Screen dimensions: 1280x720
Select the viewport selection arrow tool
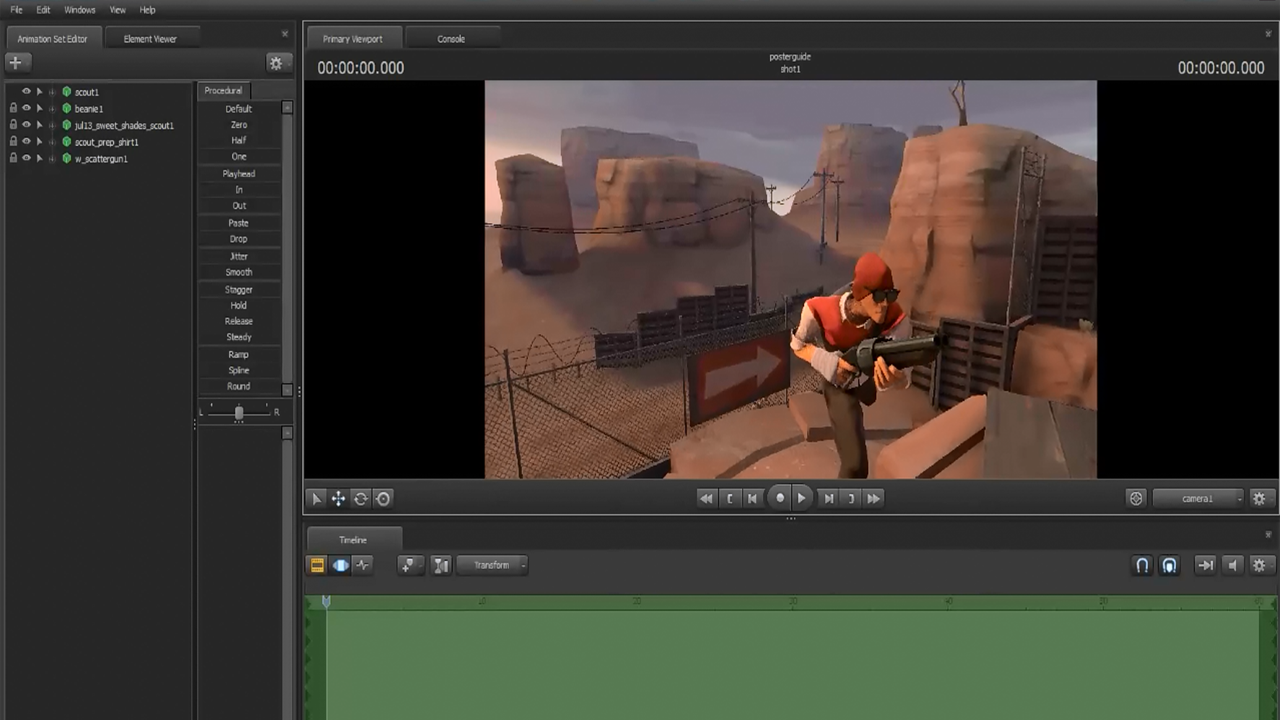[316, 498]
